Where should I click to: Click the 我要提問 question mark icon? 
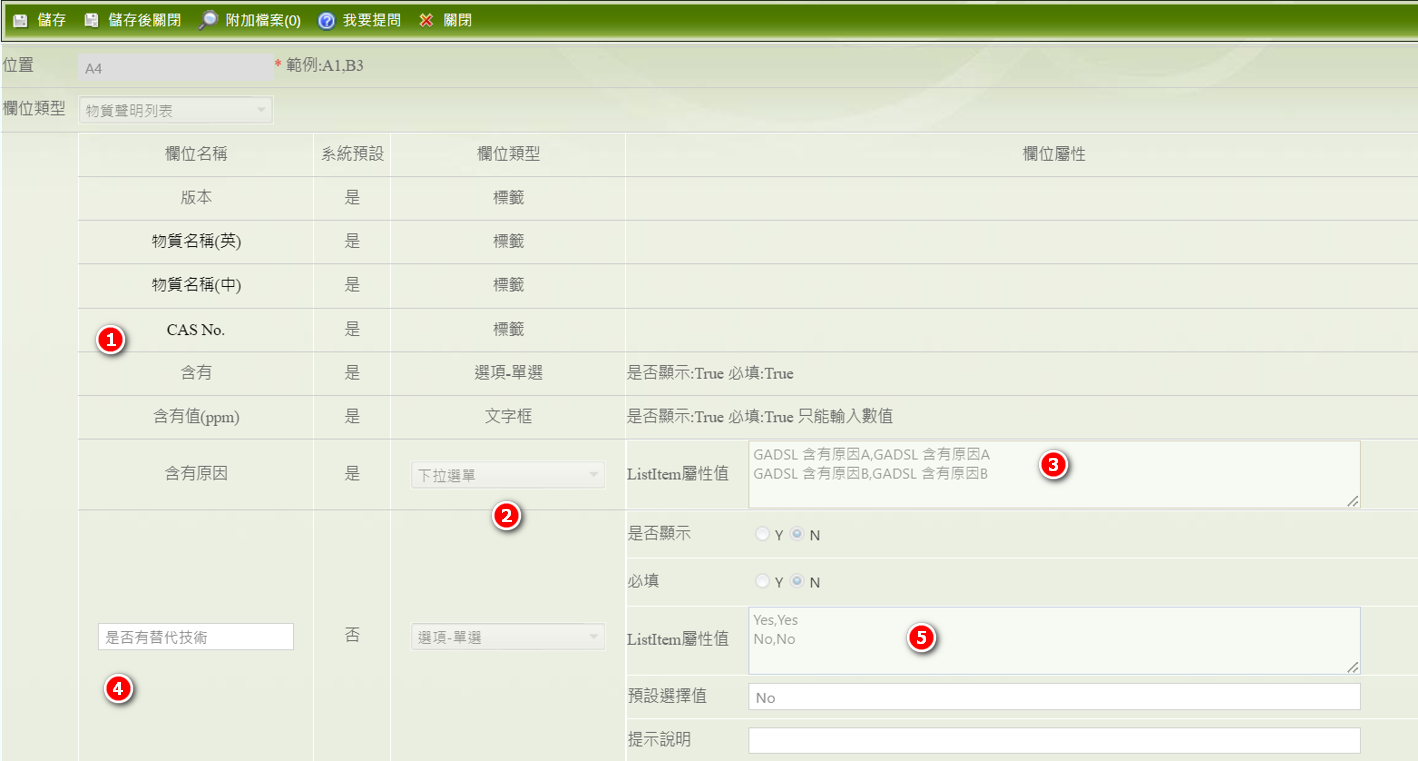(326, 20)
